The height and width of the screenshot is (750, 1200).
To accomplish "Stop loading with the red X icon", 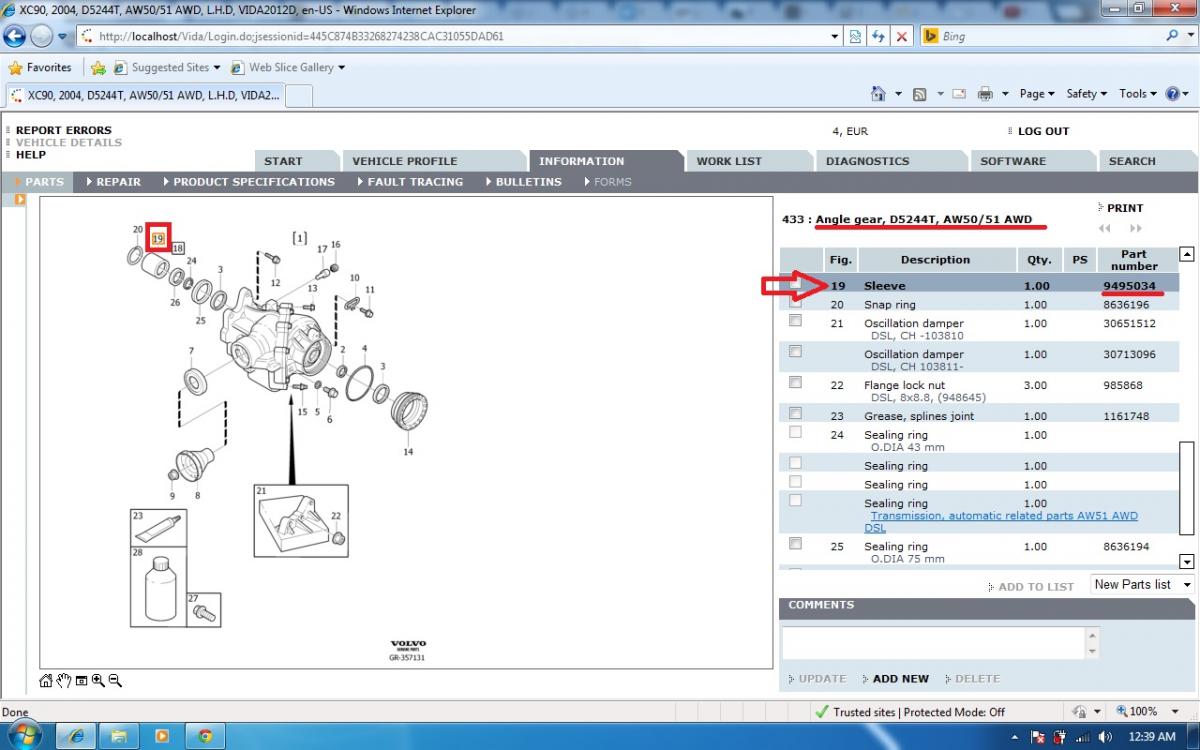I will 902,36.
